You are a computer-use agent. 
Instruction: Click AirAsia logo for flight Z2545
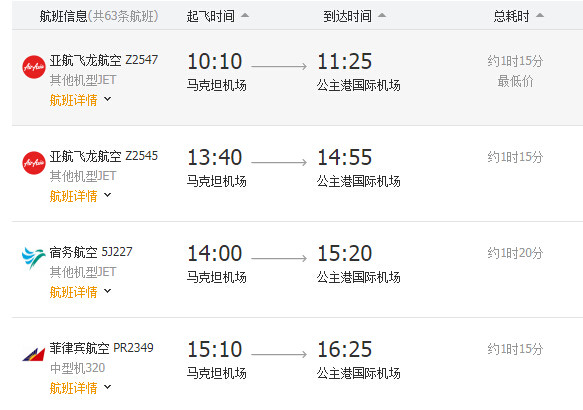click(x=34, y=163)
